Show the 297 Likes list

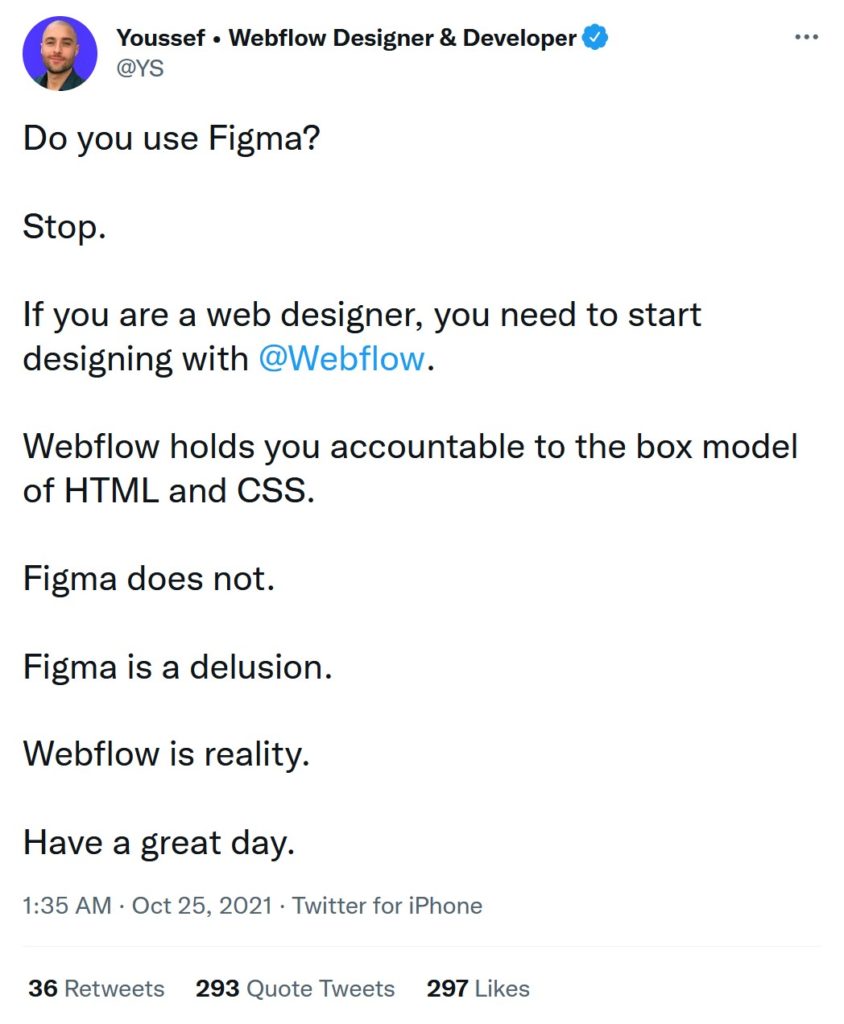[x=478, y=988]
